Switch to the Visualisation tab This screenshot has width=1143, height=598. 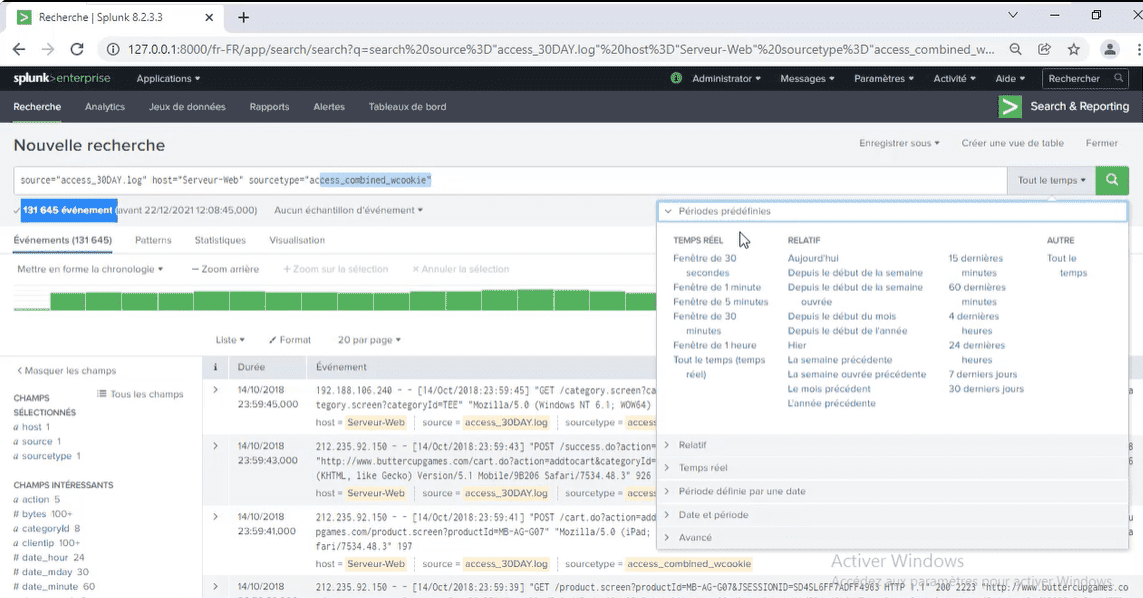pos(297,240)
